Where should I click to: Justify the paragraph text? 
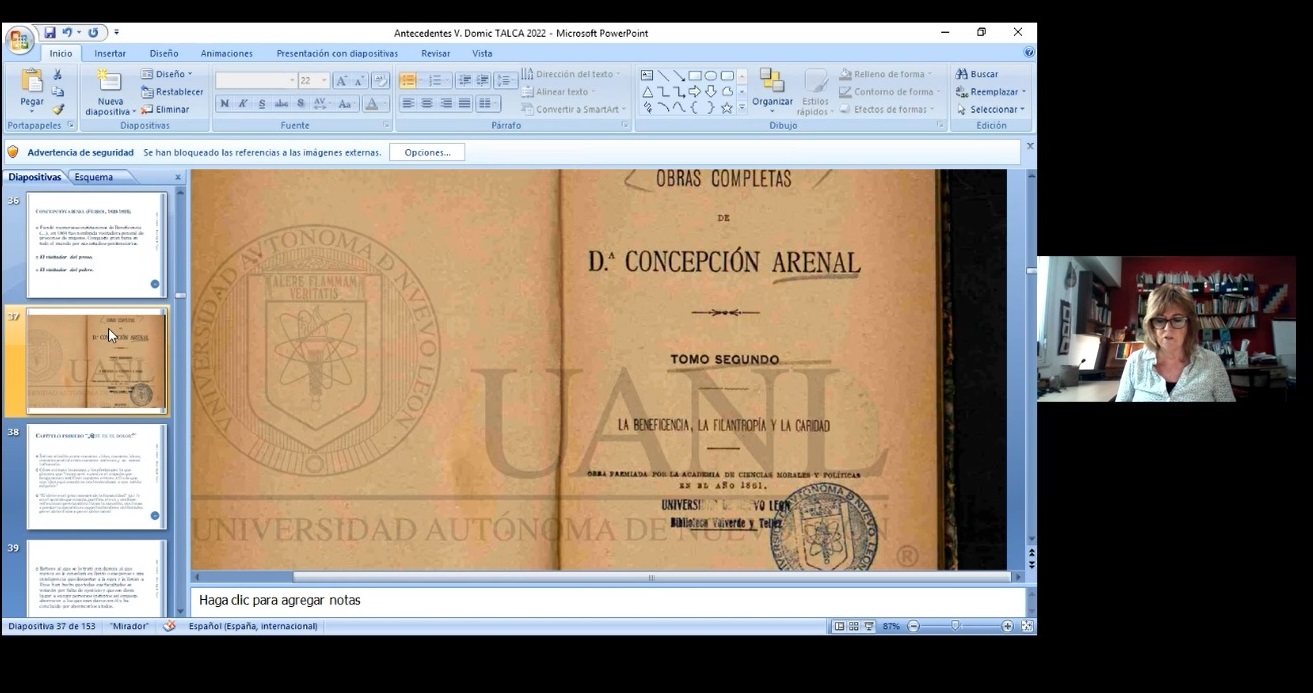[x=465, y=104]
